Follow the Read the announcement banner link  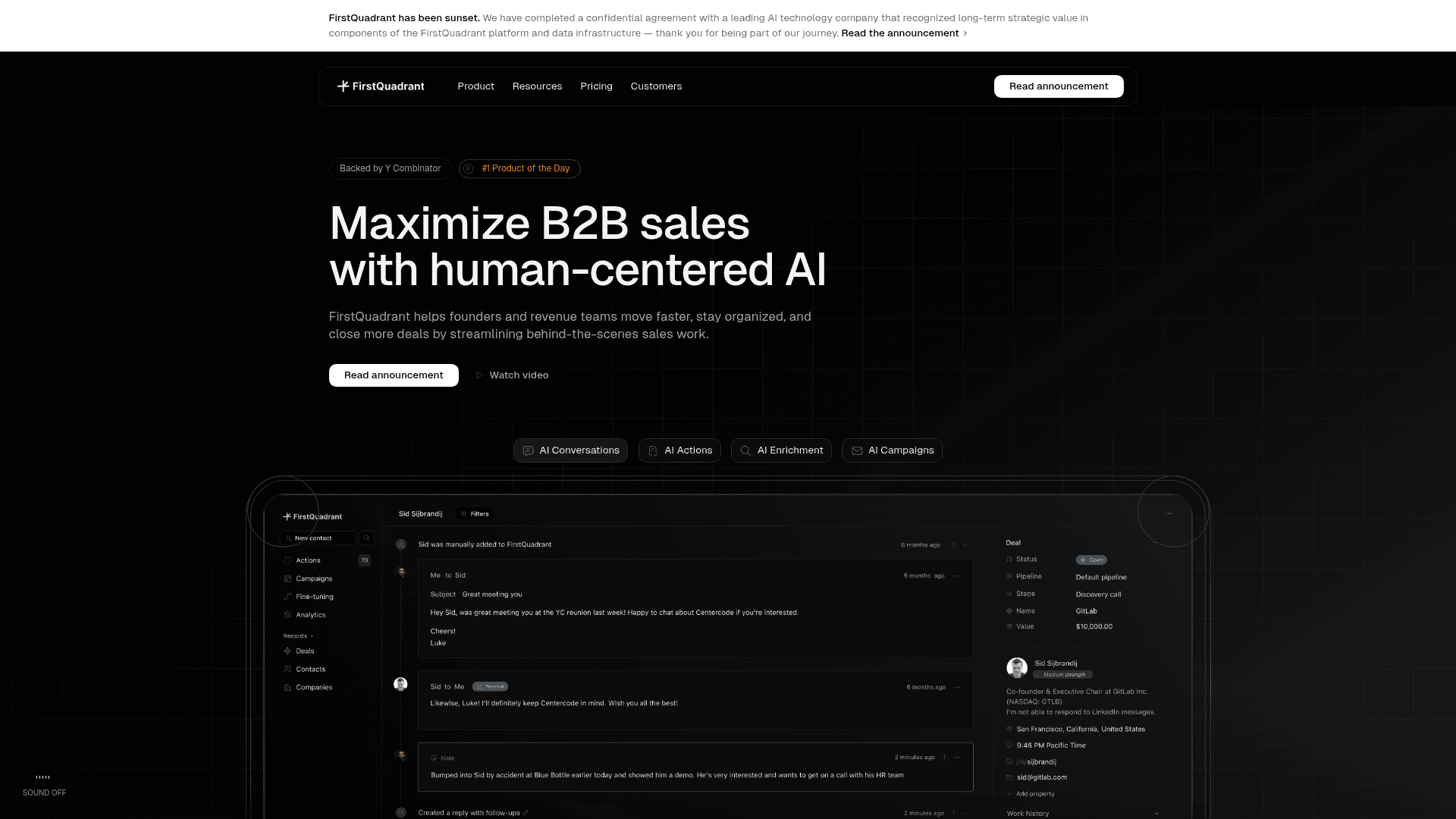(904, 33)
